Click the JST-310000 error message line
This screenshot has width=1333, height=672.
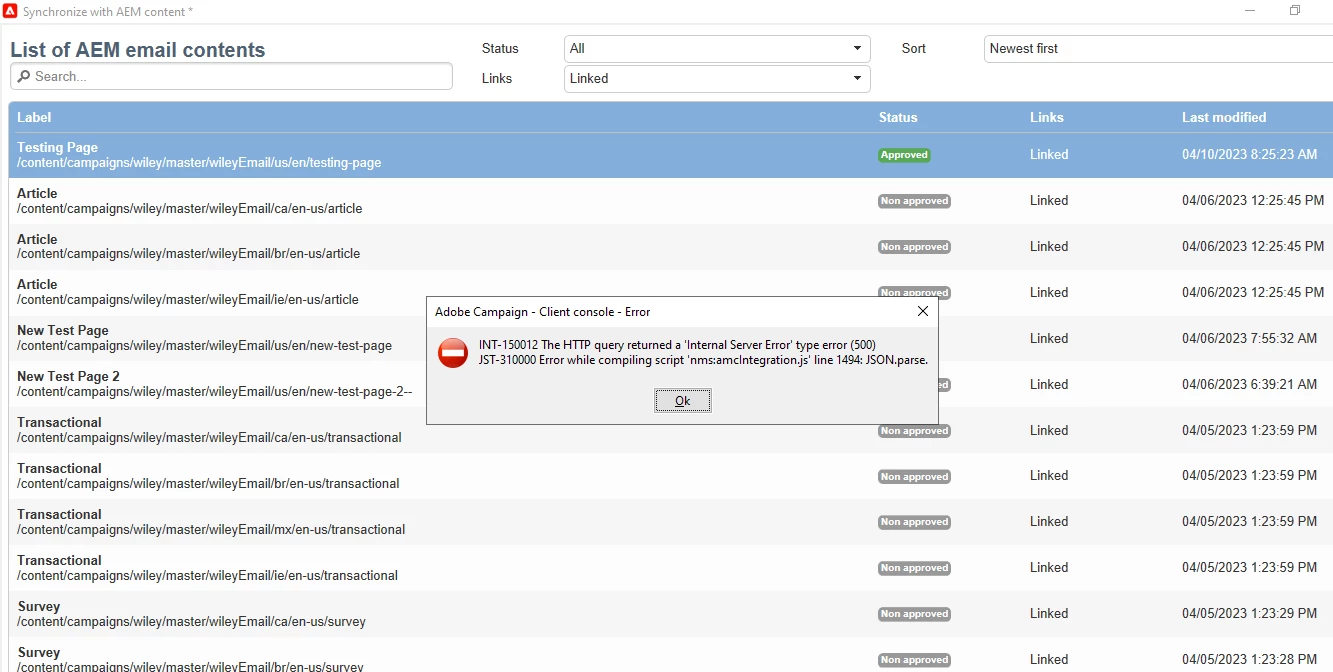tap(703, 360)
